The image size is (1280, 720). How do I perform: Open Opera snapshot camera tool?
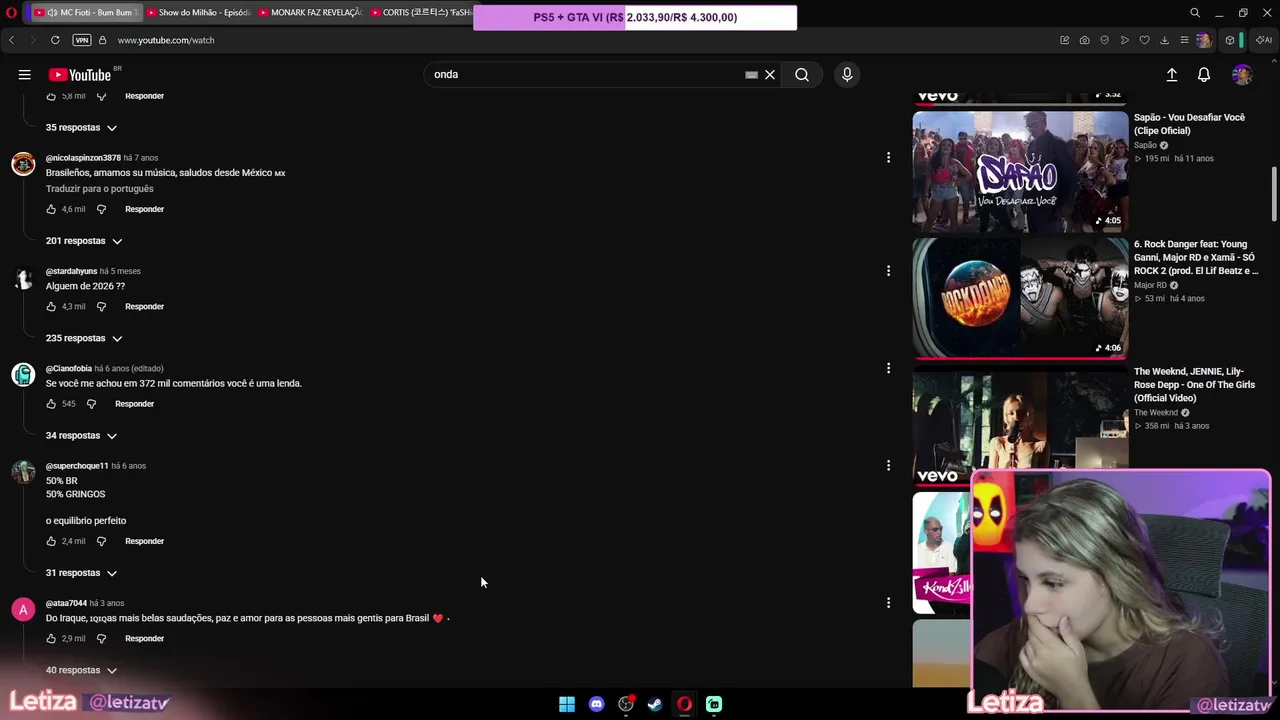[x=1085, y=40]
